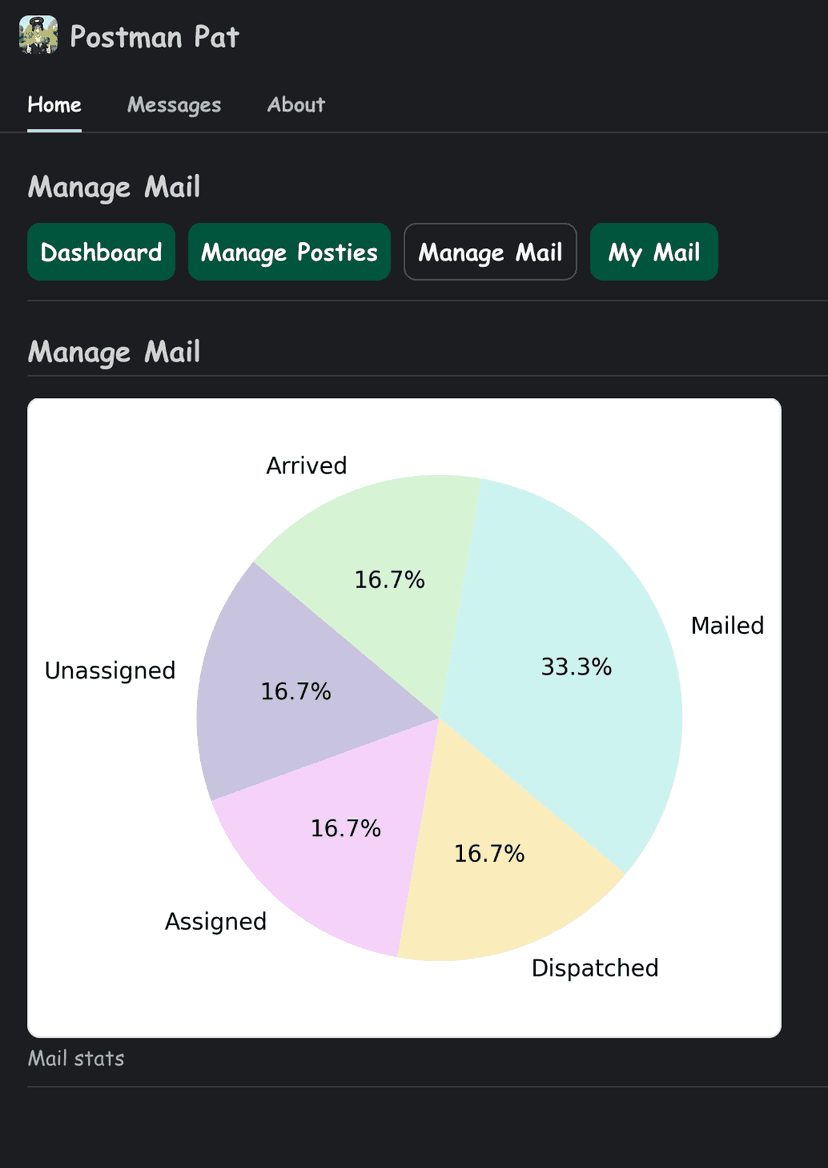Click the Mailed label beside the chart
This screenshot has width=828, height=1168.
tap(727, 626)
